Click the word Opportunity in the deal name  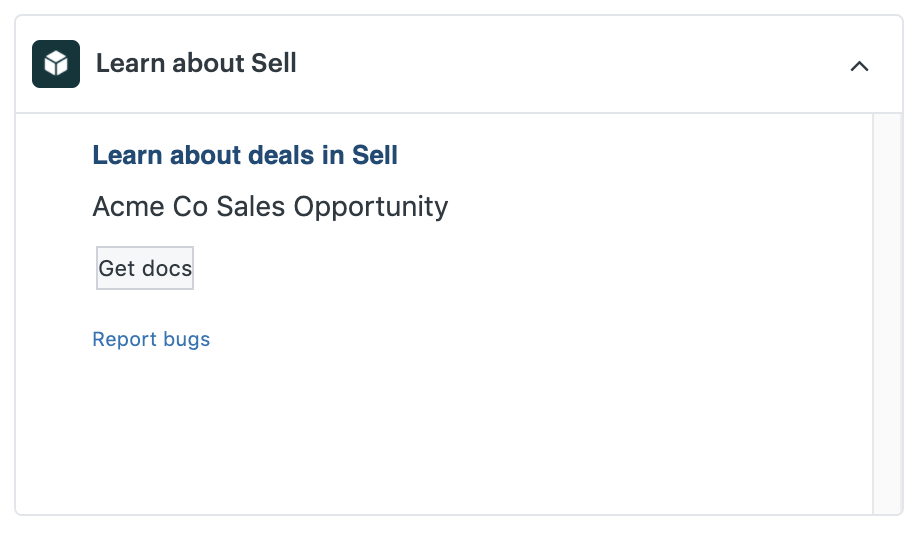(371, 207)
